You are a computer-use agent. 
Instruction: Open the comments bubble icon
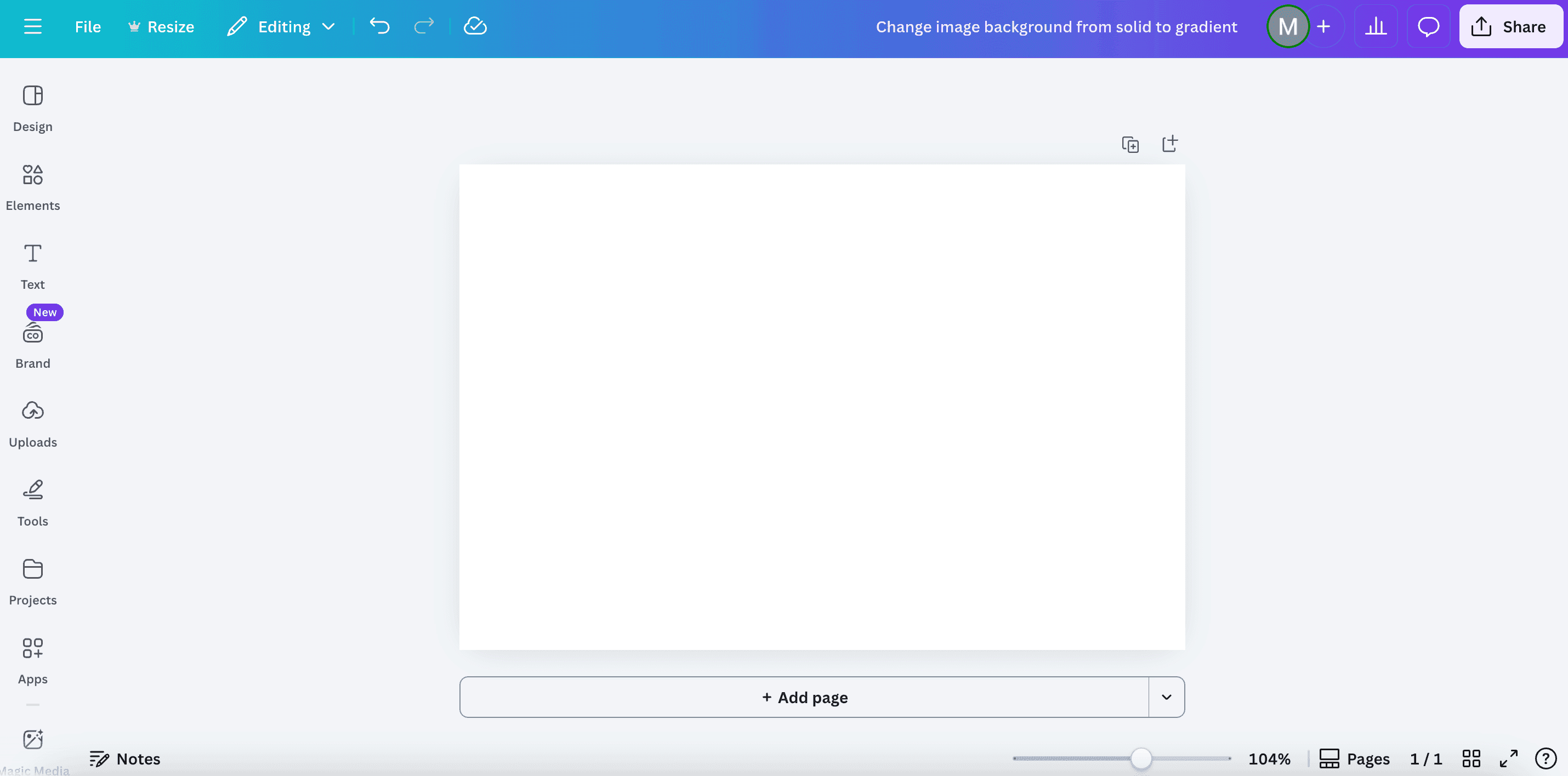1428,26
